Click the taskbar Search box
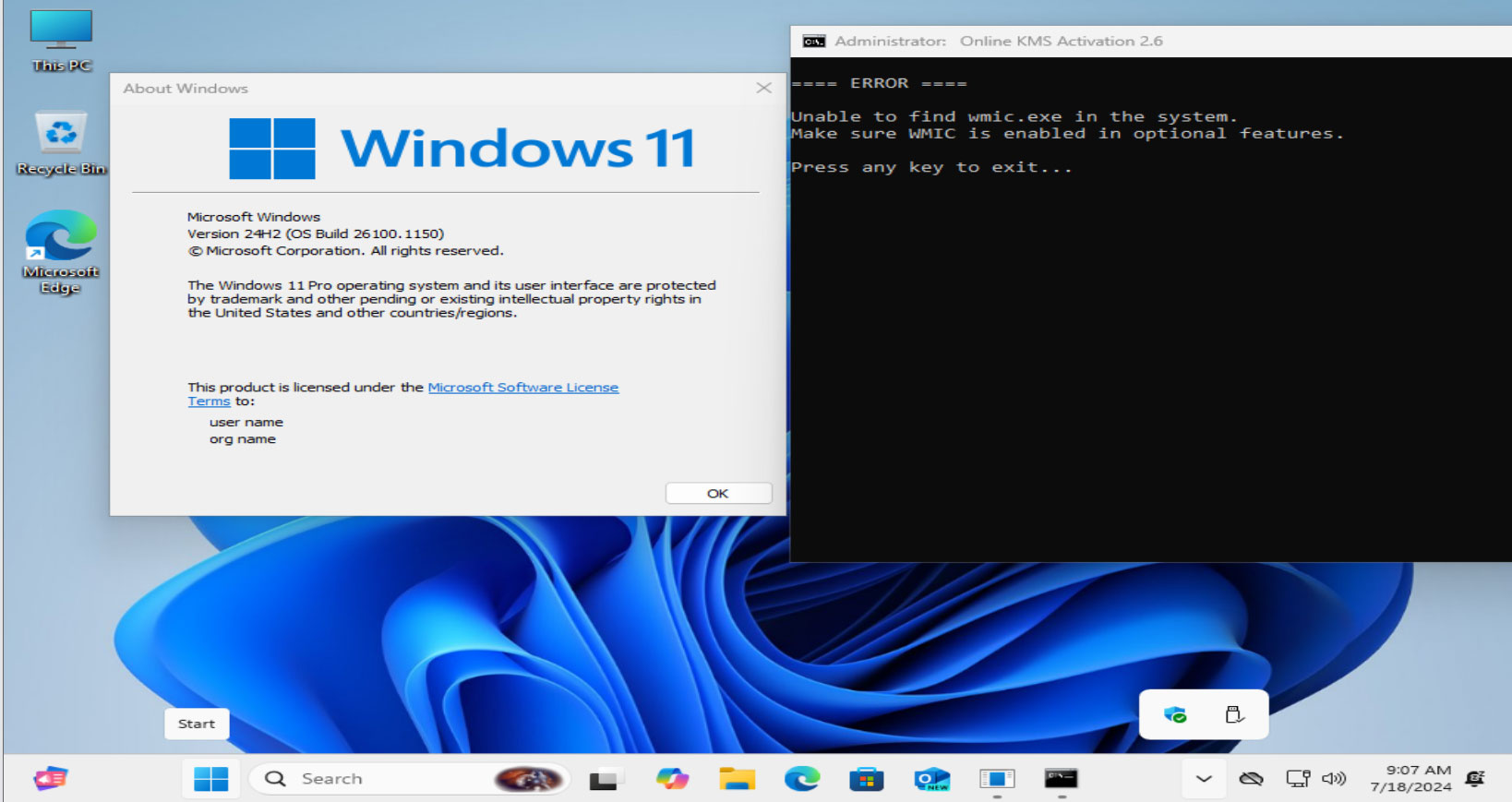 tap(410, 779)
